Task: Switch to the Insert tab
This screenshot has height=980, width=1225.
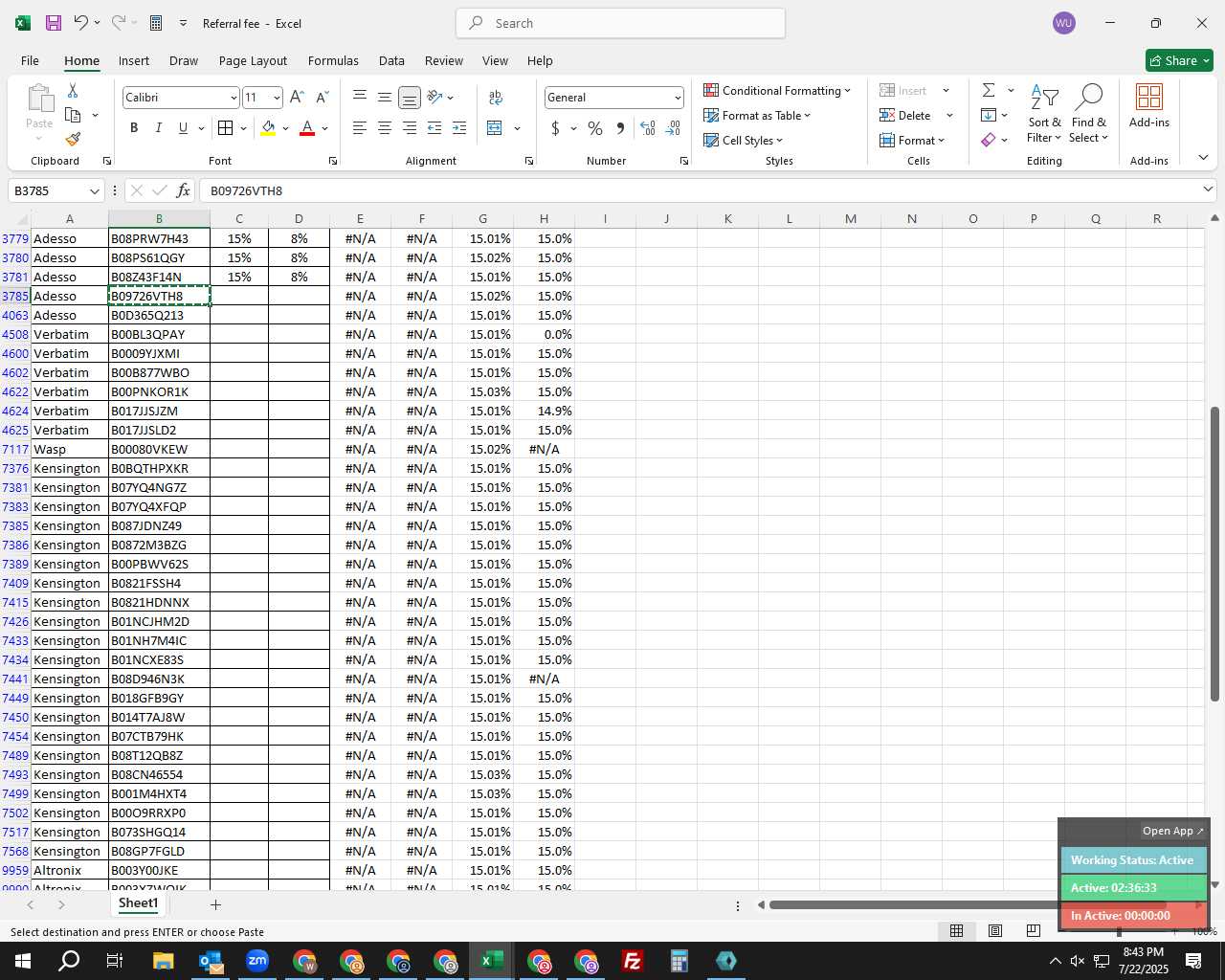Action: point(134,60)
